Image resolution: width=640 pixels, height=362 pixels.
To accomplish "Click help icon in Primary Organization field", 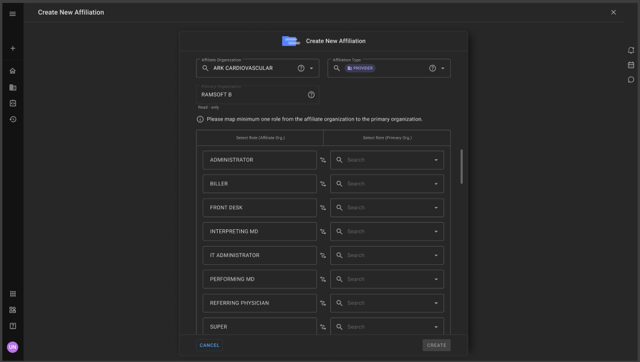I will (311, 95).
